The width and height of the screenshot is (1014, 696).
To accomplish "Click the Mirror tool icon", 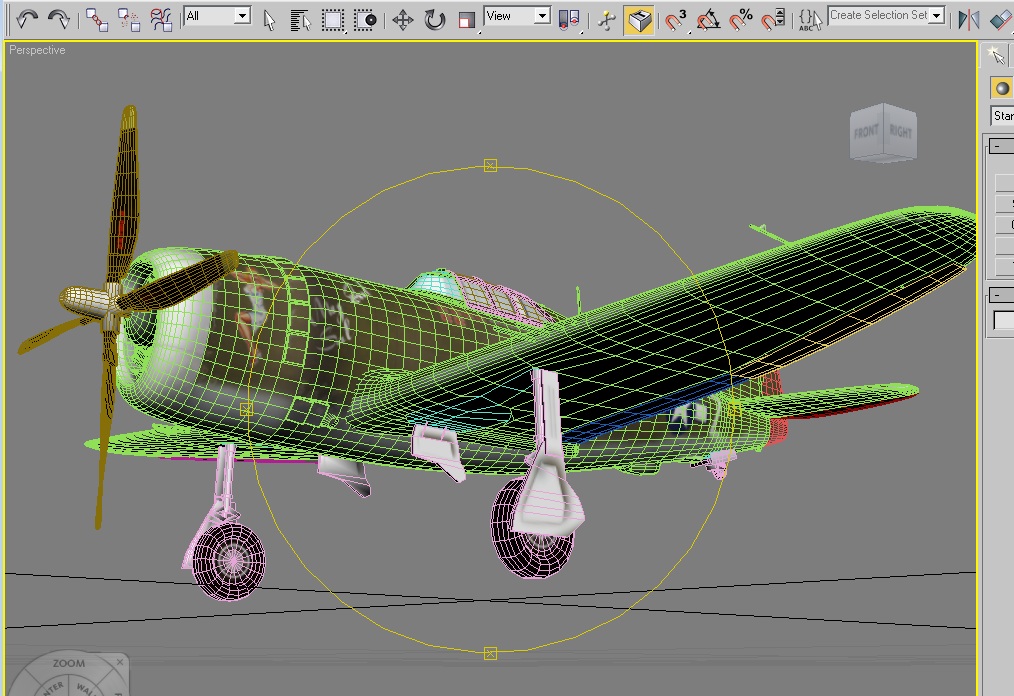I will pos(968,20).
